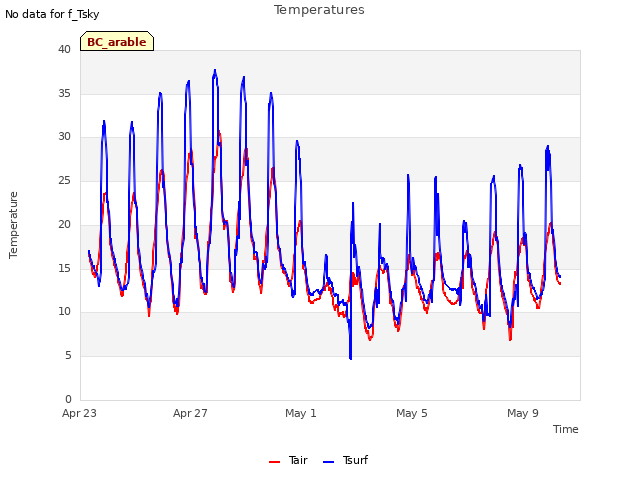
Task: Click the highest Tsurf peak near 38
Action: 215,71
